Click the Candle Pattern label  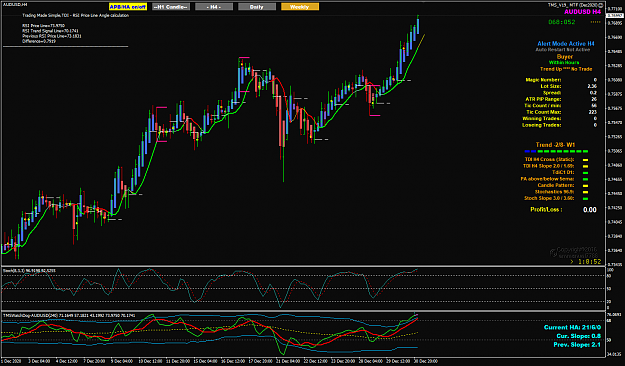click(556, 185)
